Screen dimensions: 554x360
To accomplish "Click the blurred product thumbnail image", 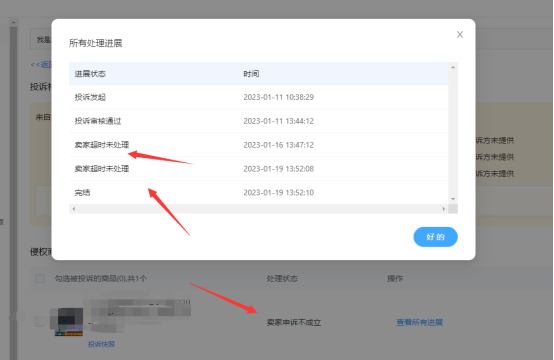I will pyautogui.click(x=69, y=321).
